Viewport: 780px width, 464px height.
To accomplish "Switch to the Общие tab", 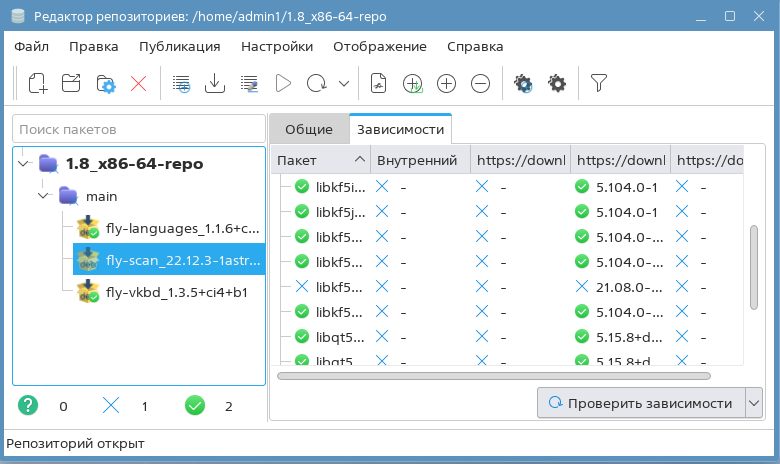I will click(309, 129).
